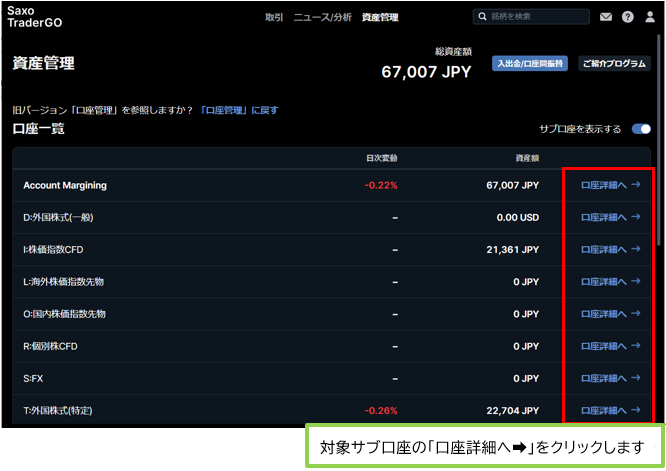Open 口座詳細へ for S:FX
This screenshot has height=471, width=666.
click(x=610, y=379)
